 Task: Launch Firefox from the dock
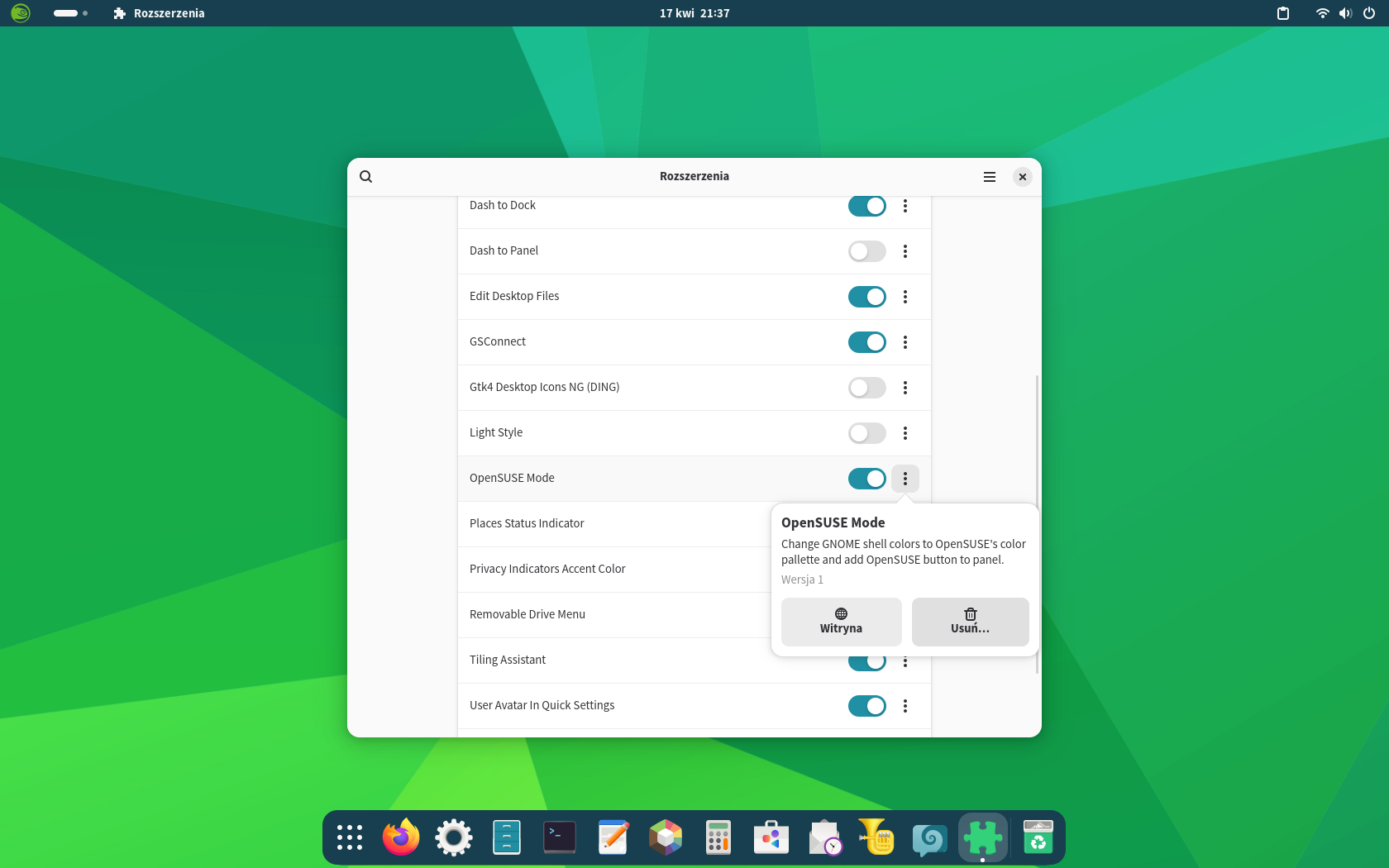click(401, 837)
